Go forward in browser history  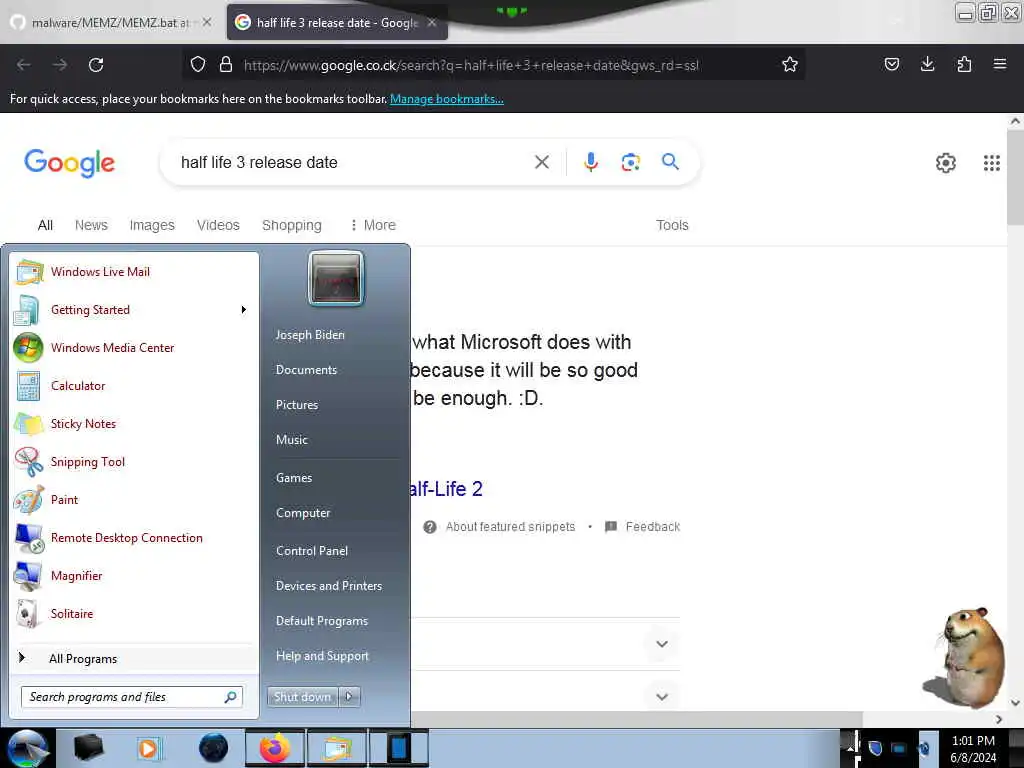[x=60, y=65]
